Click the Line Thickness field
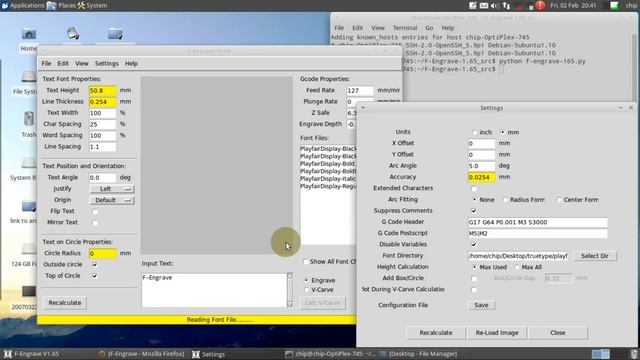The height and width of the screenshot is (360, 640). click(x=102, y=102)
